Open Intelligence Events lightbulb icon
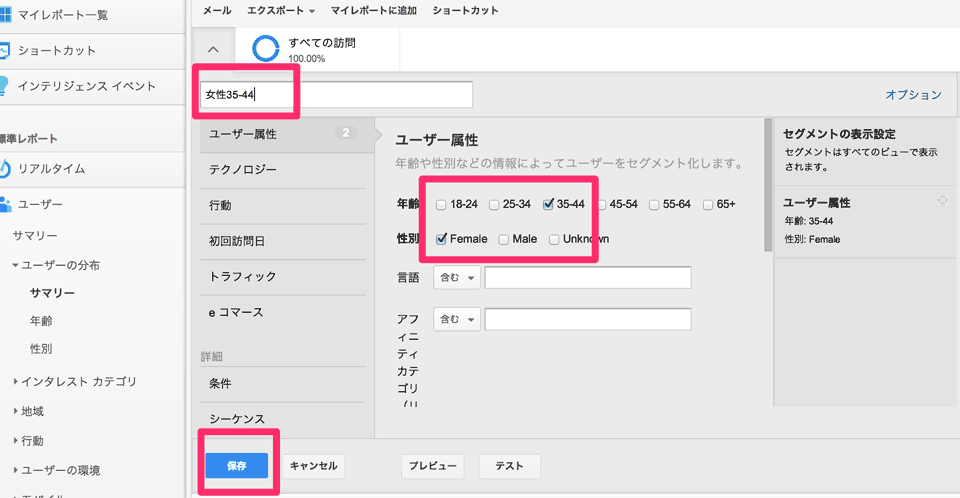The width and height of the screenshot is (960, 498). (5, 86)
